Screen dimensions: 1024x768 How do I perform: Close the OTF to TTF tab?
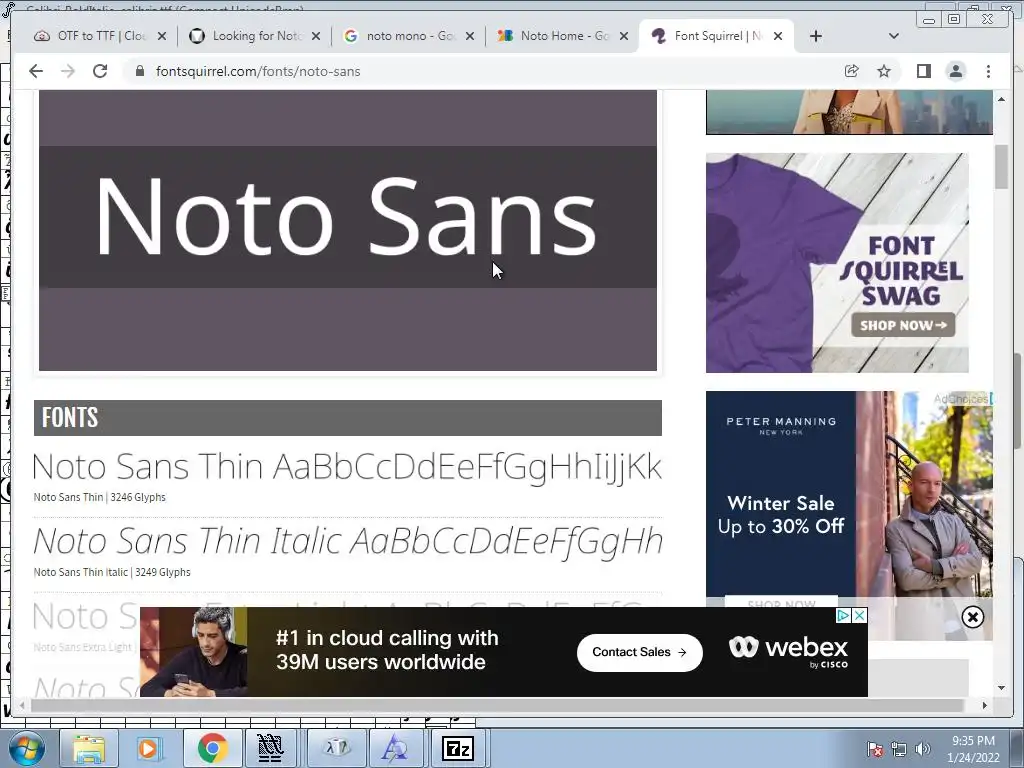[x=162, y=36]
